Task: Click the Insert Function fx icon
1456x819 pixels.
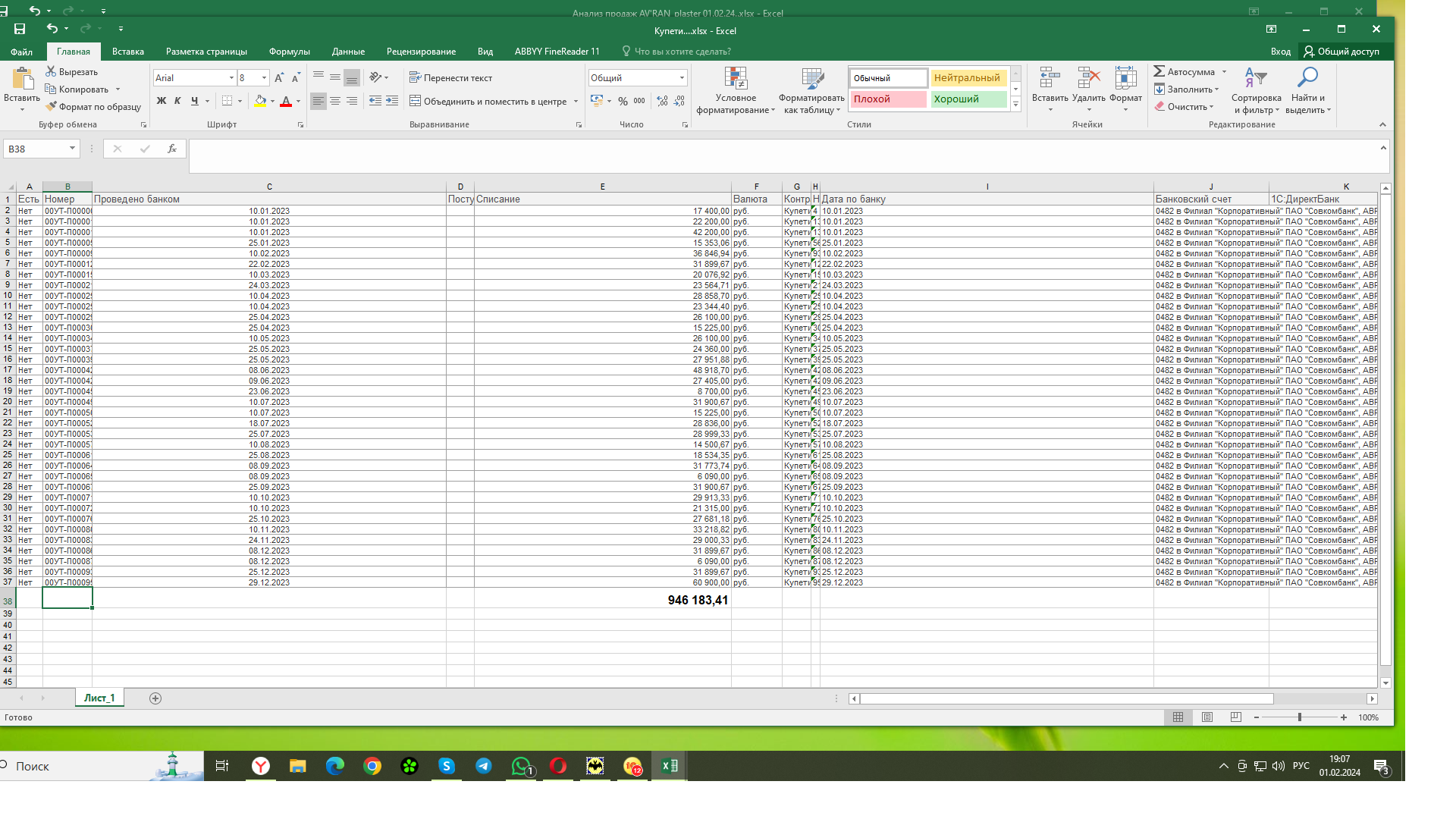Action: click(172, 149)
